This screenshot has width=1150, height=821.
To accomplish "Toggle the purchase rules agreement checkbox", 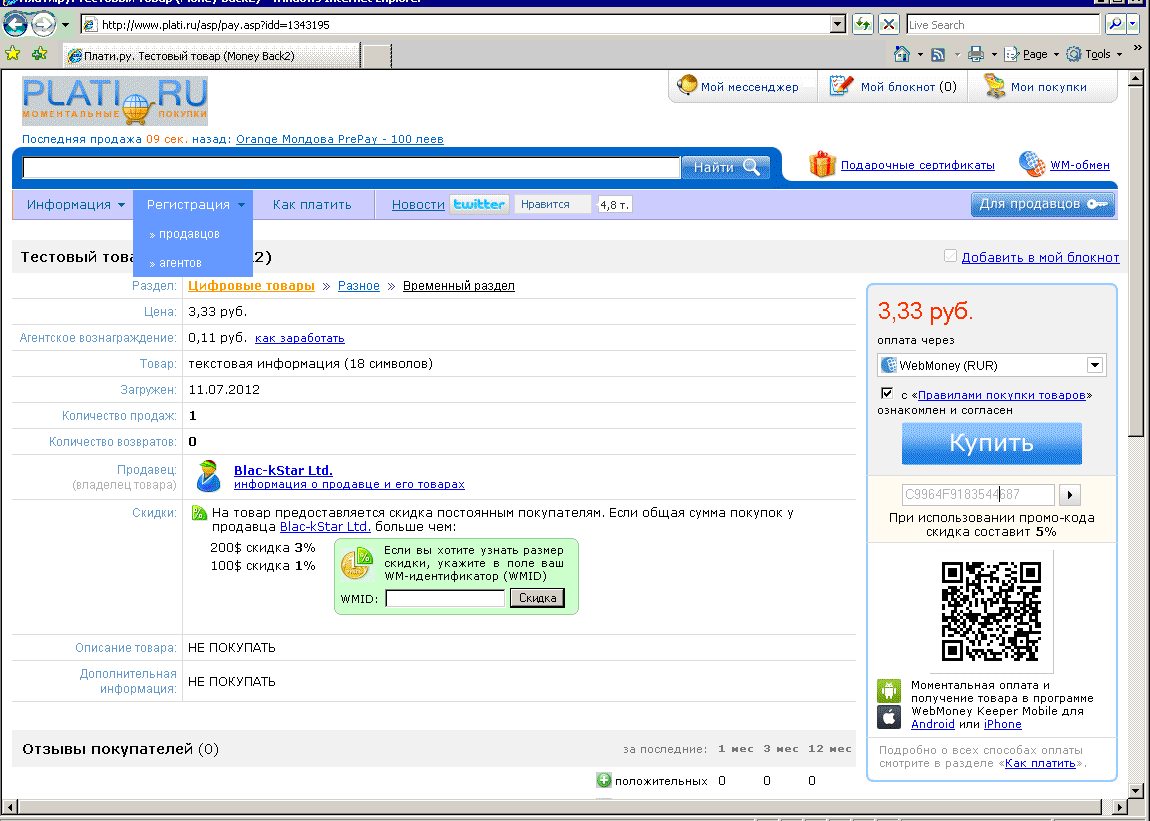I will pos(887,393).
